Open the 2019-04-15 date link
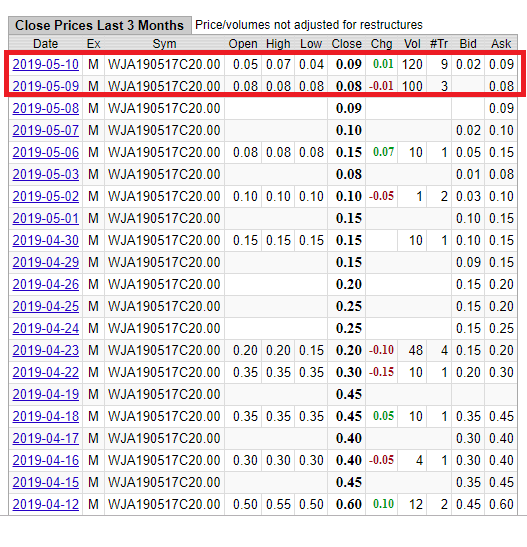527x547 pixels. click(x=46, y=482)
